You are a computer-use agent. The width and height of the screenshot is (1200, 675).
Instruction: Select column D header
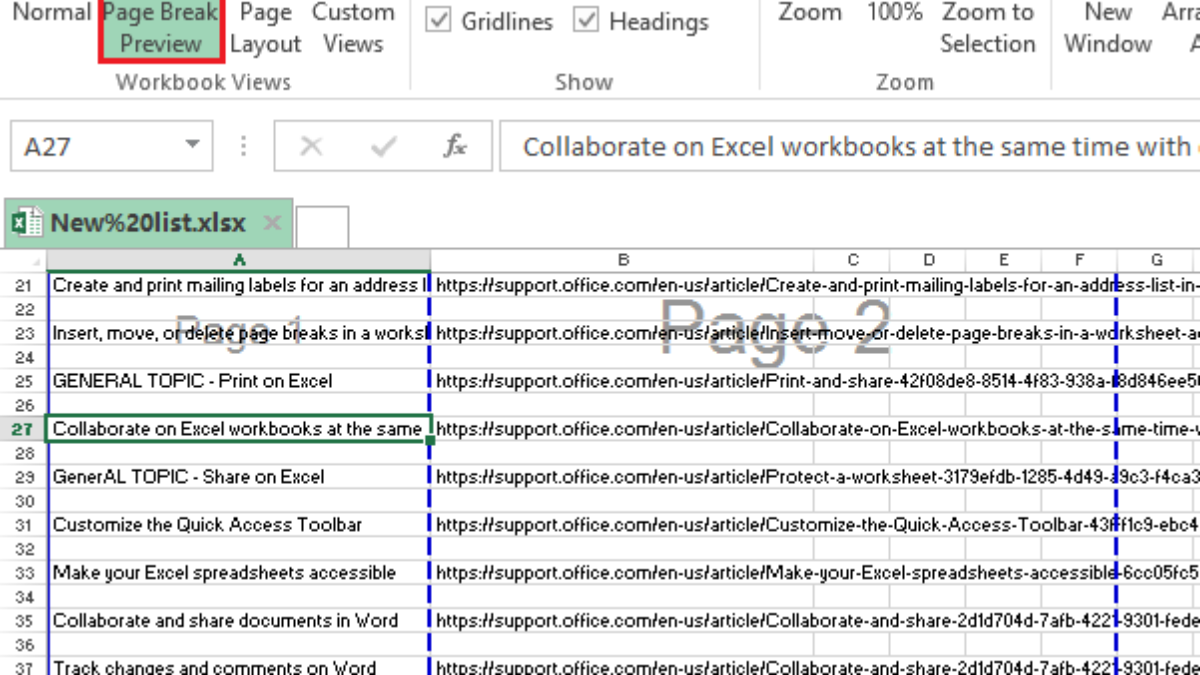[x=928, y=259]
